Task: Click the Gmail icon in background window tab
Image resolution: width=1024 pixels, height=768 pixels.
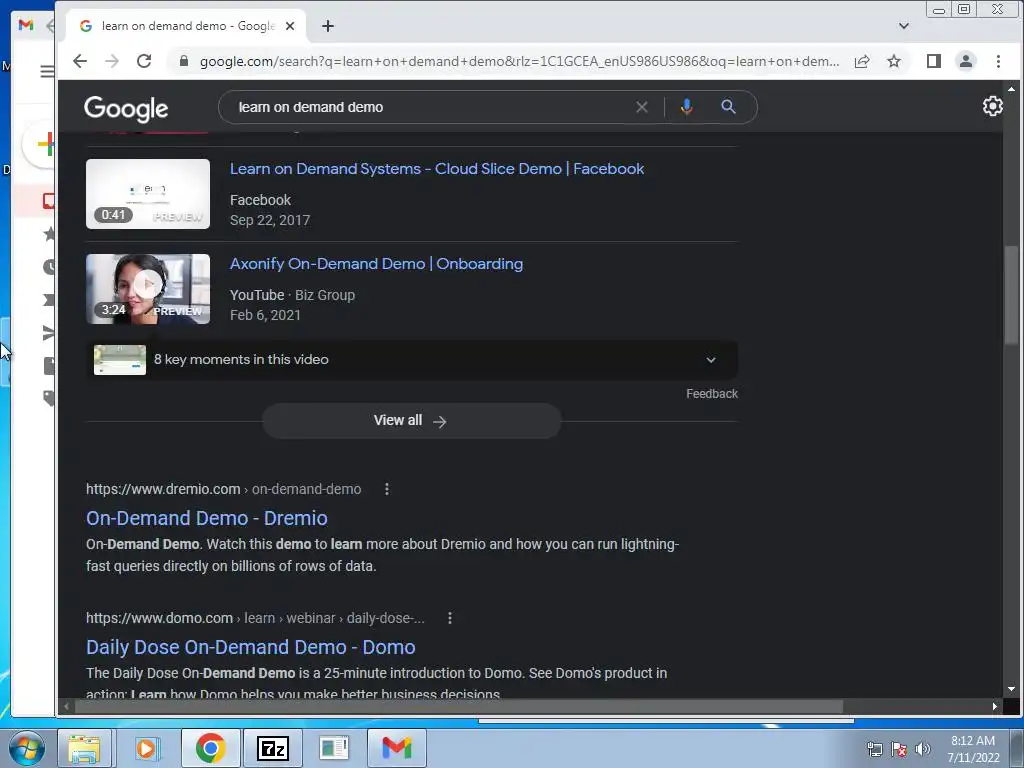Action: (x=25, y=25)
